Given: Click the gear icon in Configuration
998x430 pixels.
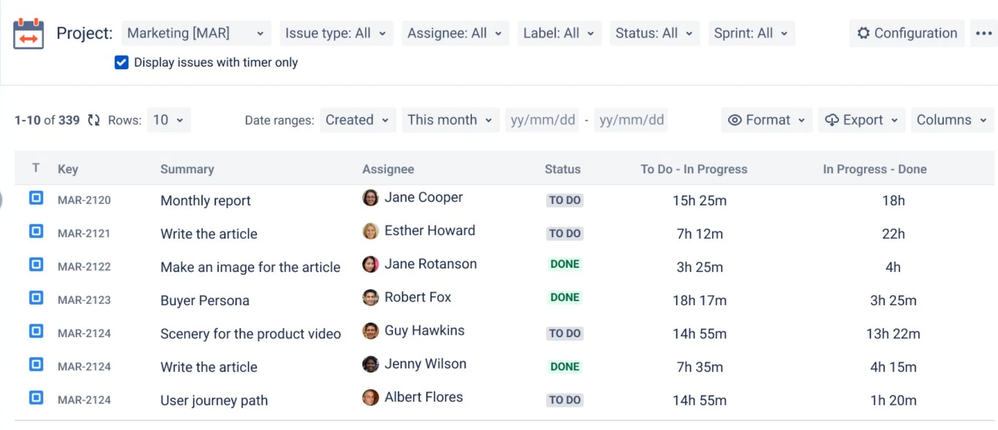Looking at the screenshot, I should pyautogui.click(x=863, y=33).
